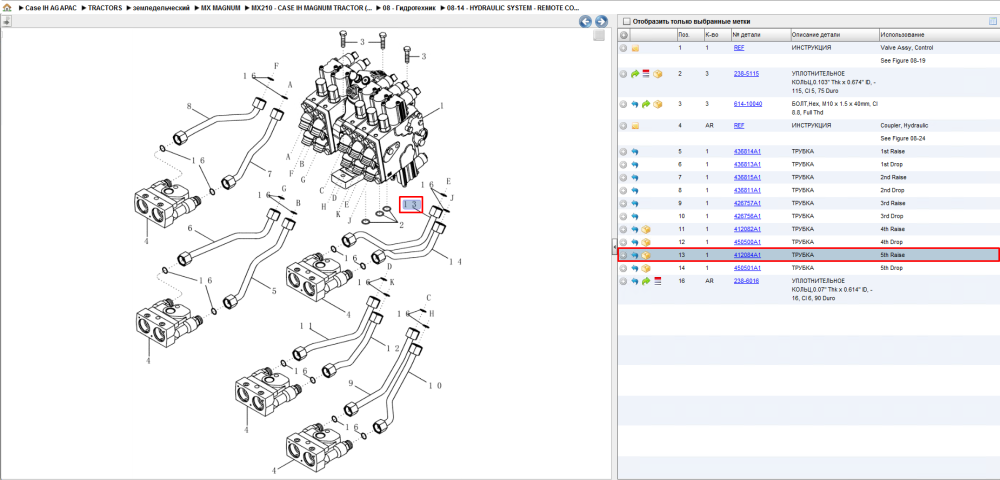Click 'Использование' column header

[x=938, y=35]
